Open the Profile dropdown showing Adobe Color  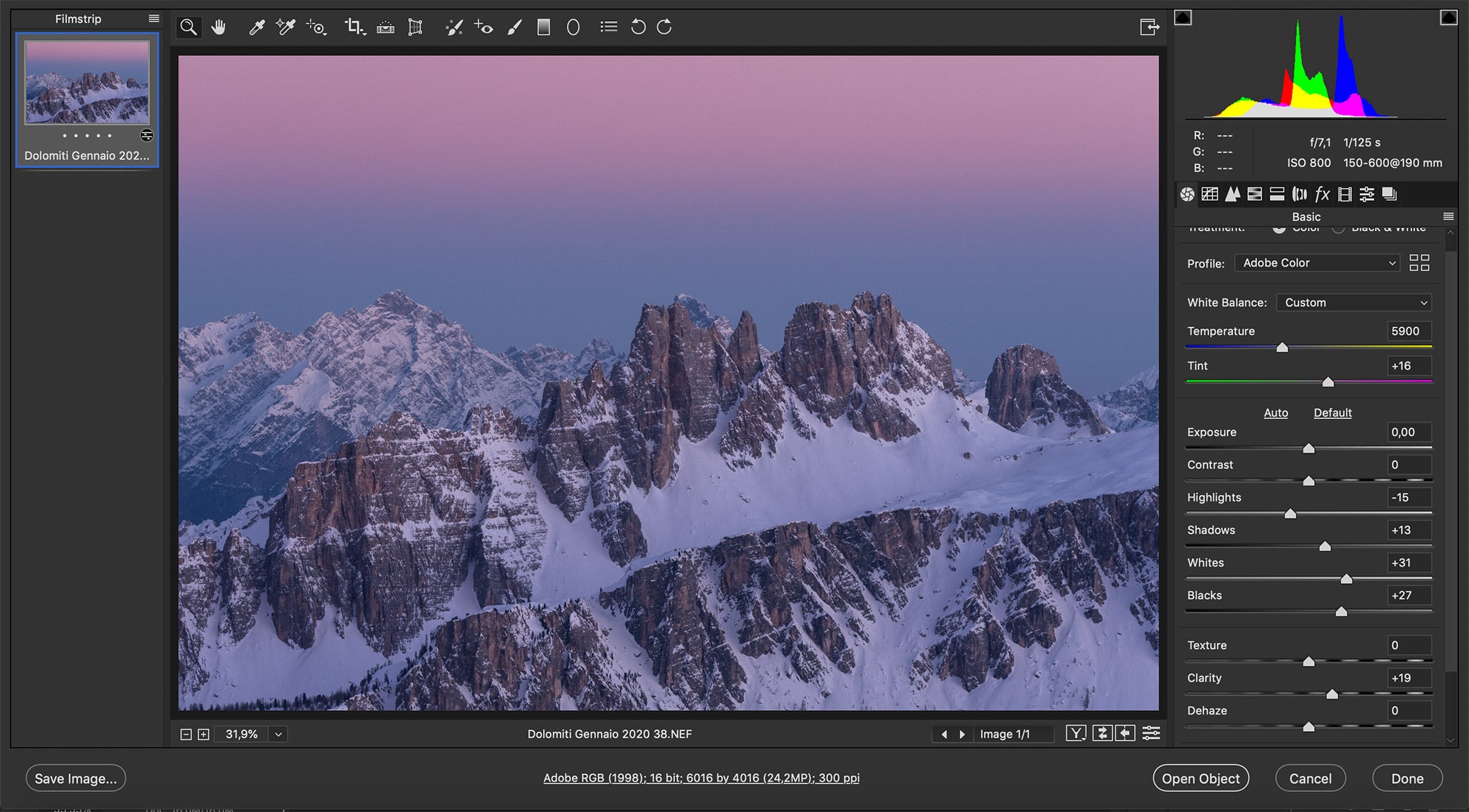coord(1317,263)
